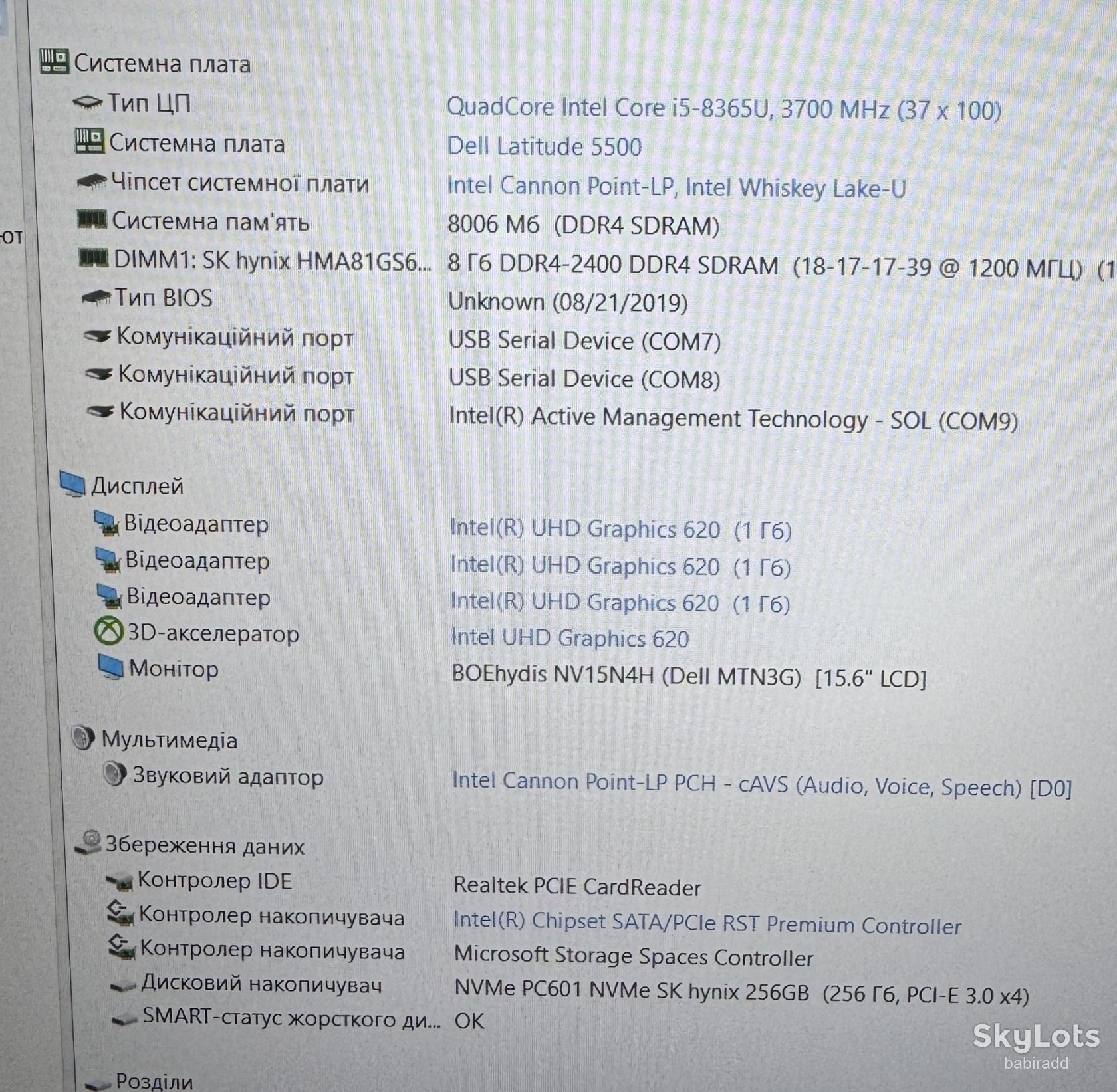Open second Intel(R) UHD Graphics 620 link
This screenshot has width=1117, height=1092.
pos(620,566)
